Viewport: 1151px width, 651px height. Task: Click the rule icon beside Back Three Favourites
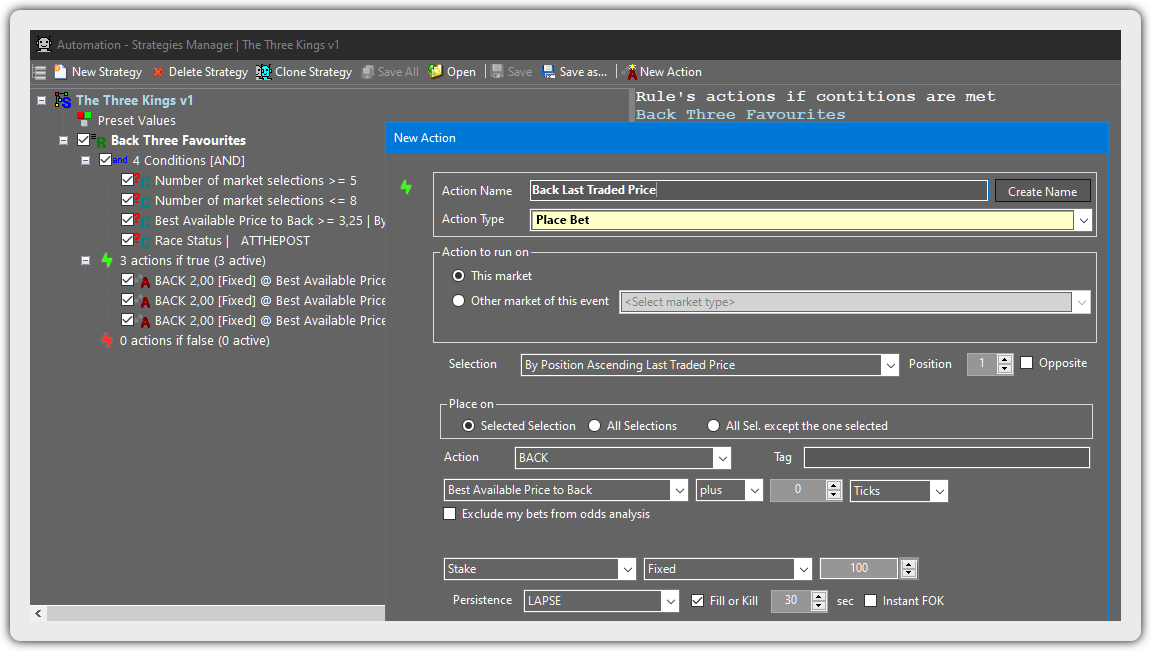click(x=100, y=140)
